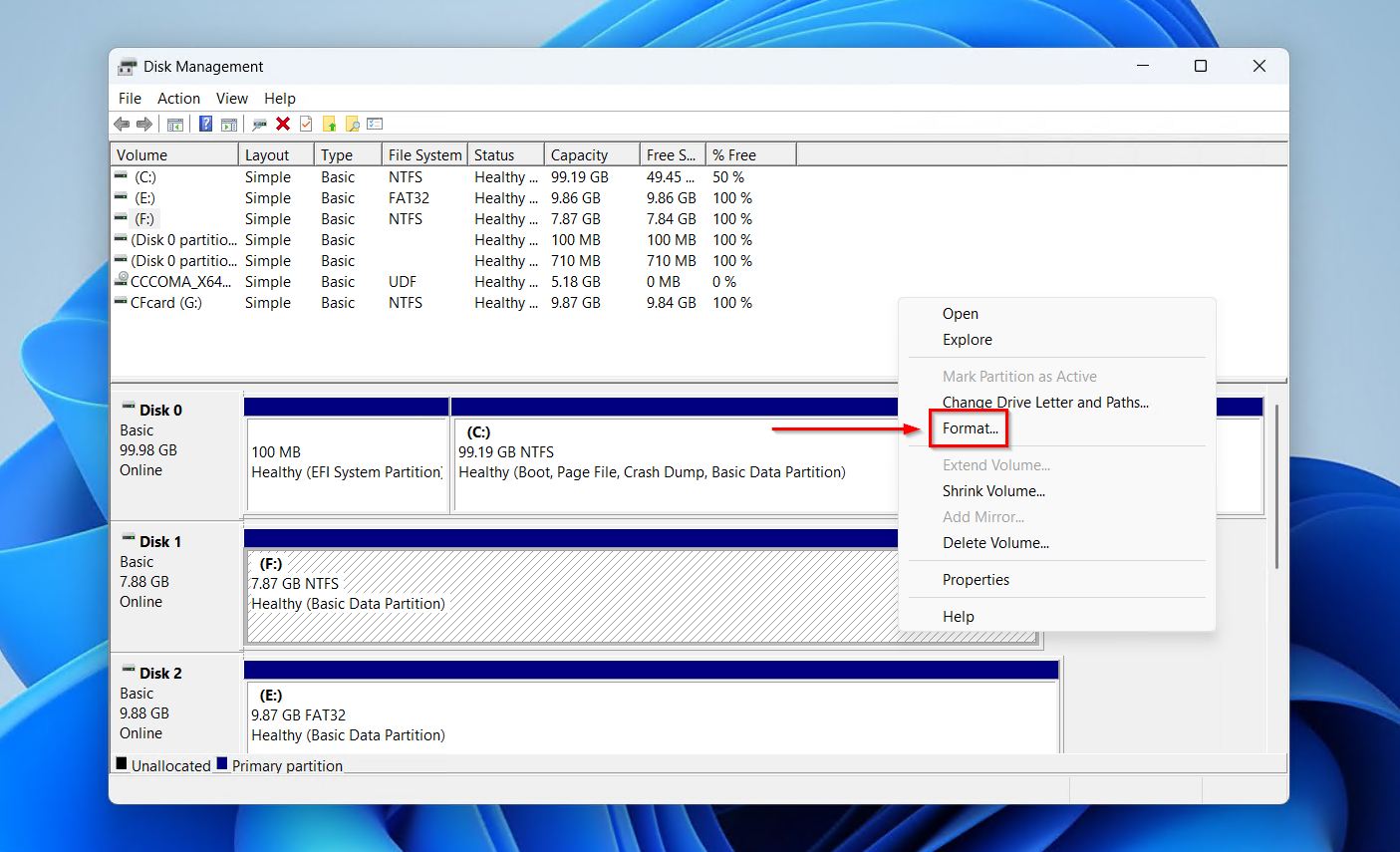Open Properties from the context menu

976,579
